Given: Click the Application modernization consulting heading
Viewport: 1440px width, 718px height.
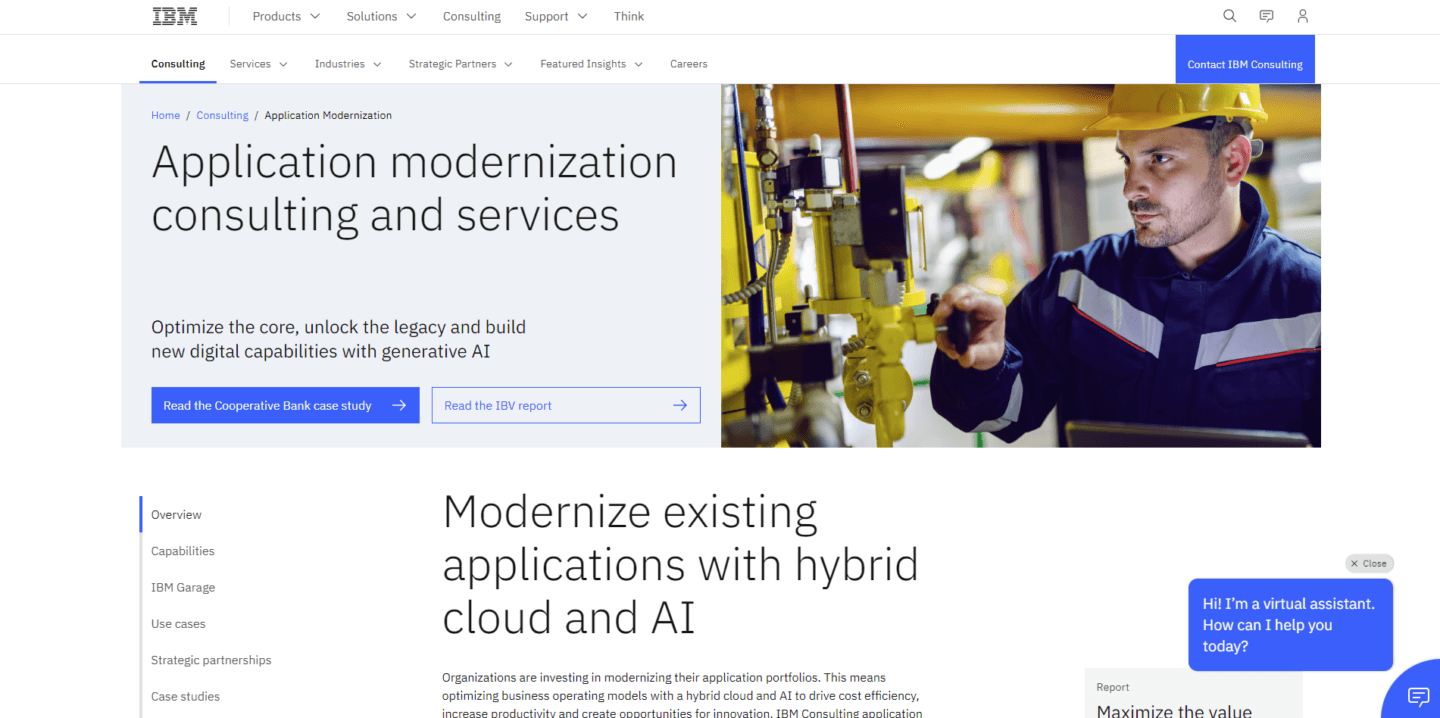Looking at the screenshot, I should (414, 188).
